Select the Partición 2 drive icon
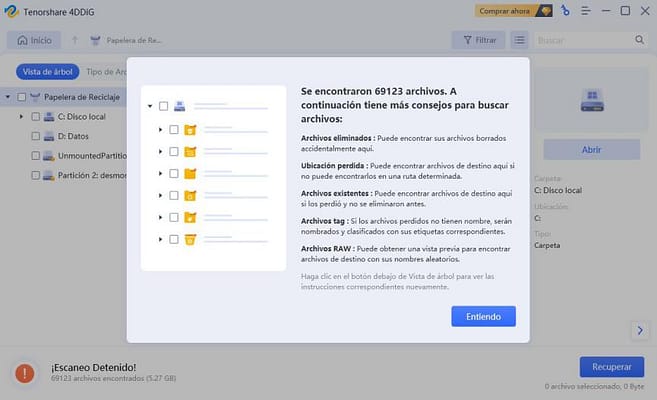The image size is (657, 400). pos(49,175)
